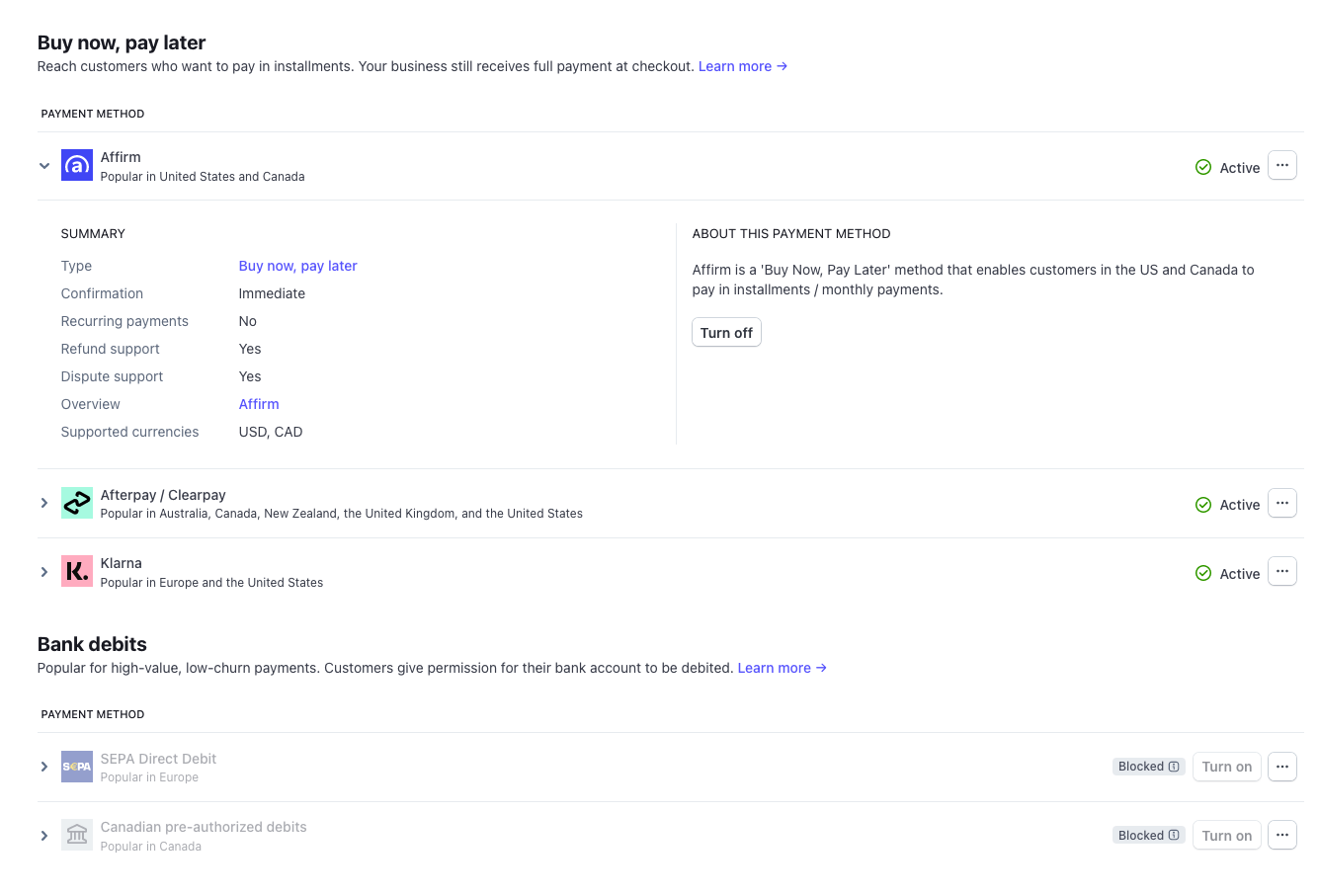This screenshot has height=896, width=1319.
Task: Click the Klarna logo icon
Action: [x=77, y=572]
